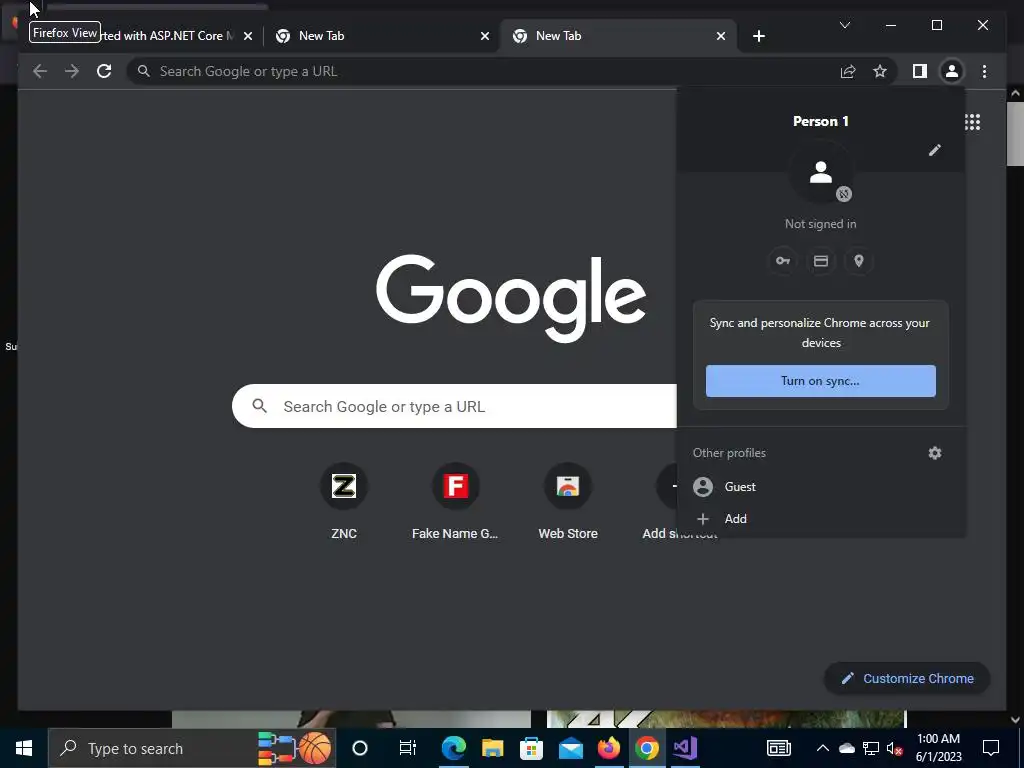Screen dimensions: 1024x768
Task: Open Task View on taskbar
Action: pyautogui.click(x=407, y=748)
